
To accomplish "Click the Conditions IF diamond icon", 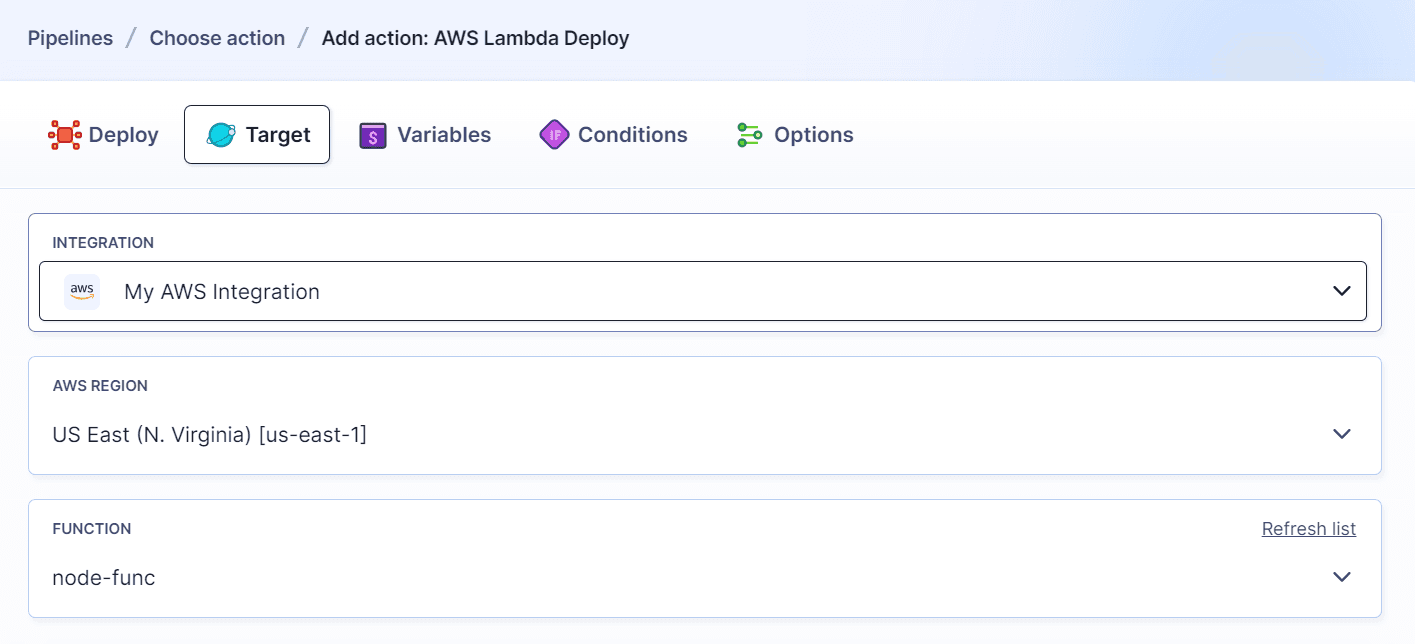I will [x=554, y=134].
